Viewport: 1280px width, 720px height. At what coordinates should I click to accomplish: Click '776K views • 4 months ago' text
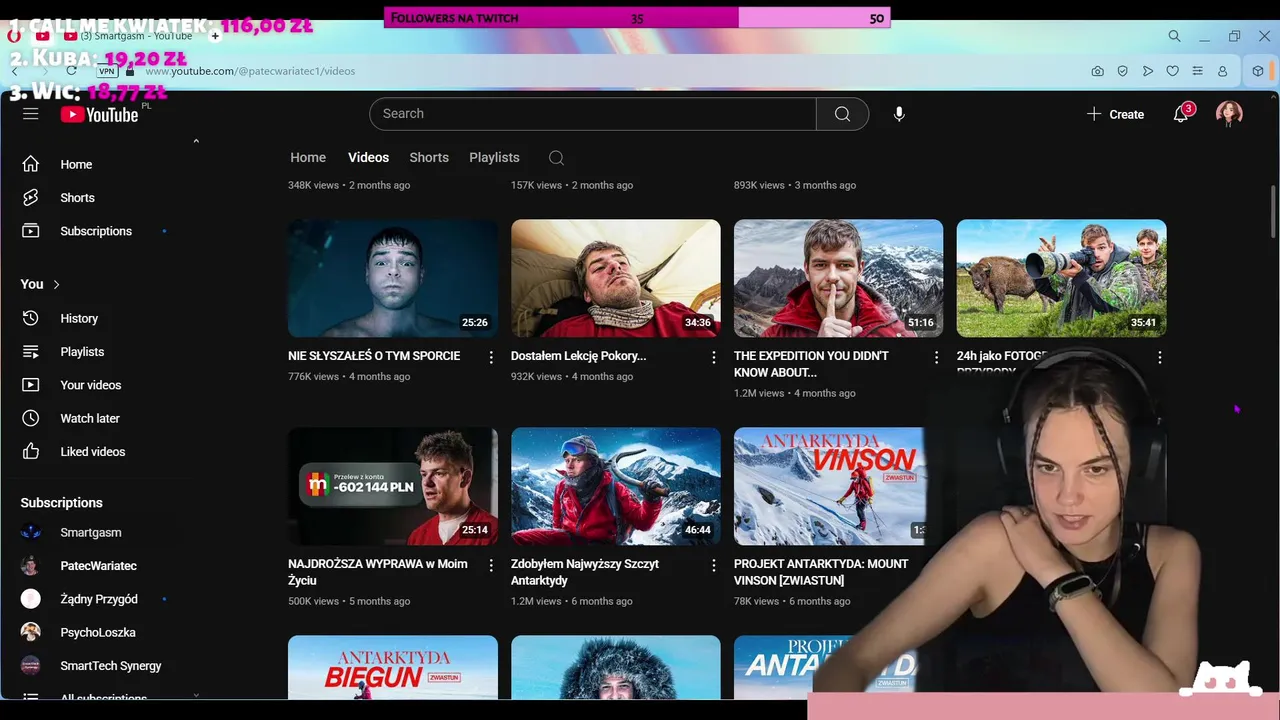tap(349, 377)
